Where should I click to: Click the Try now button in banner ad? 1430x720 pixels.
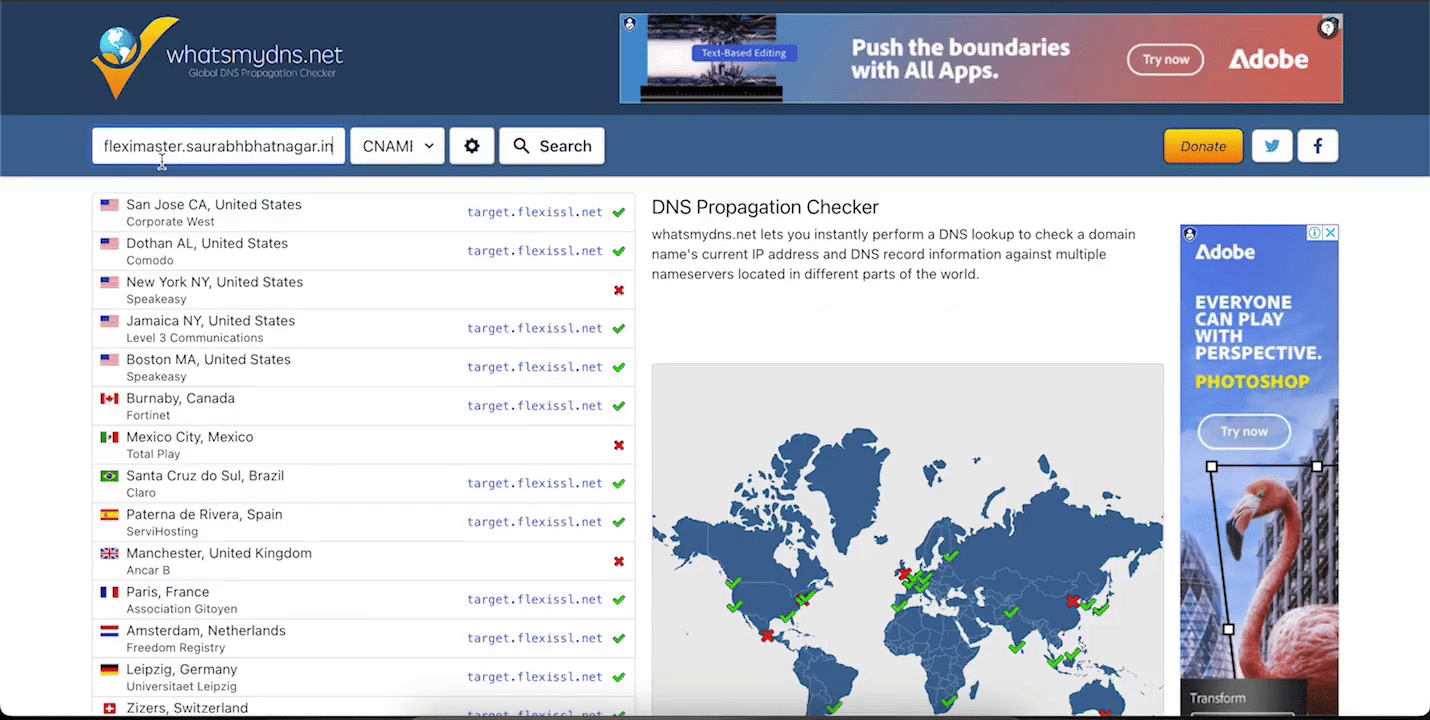pos(1165,60)
